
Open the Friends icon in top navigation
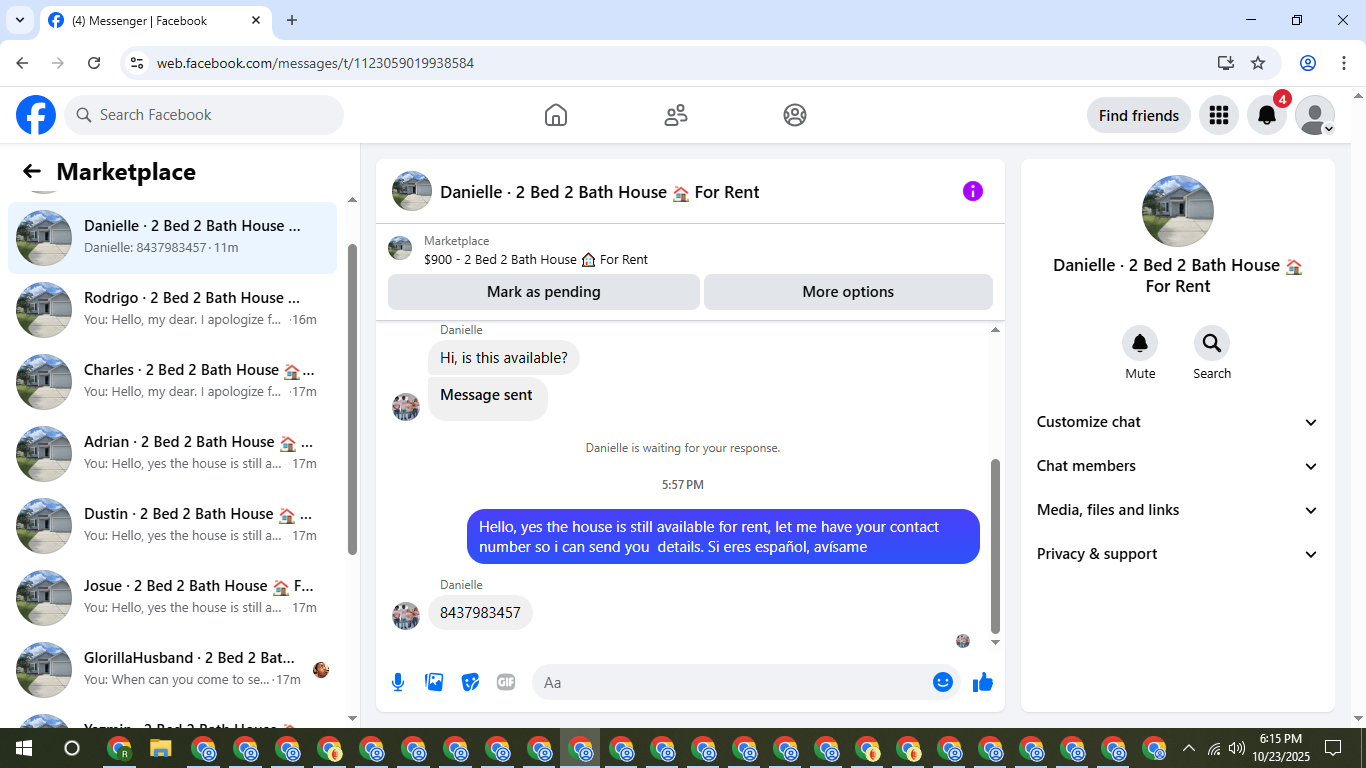coord(676,115)
